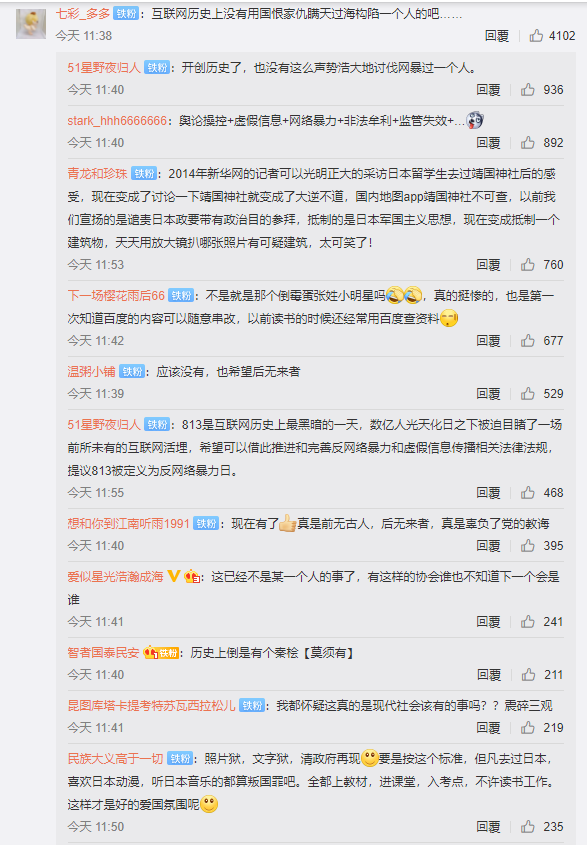This screenshot has height=845, width=587.
Task: Reply to comment posted at 11:50
Action: click(x=488, y=826)
